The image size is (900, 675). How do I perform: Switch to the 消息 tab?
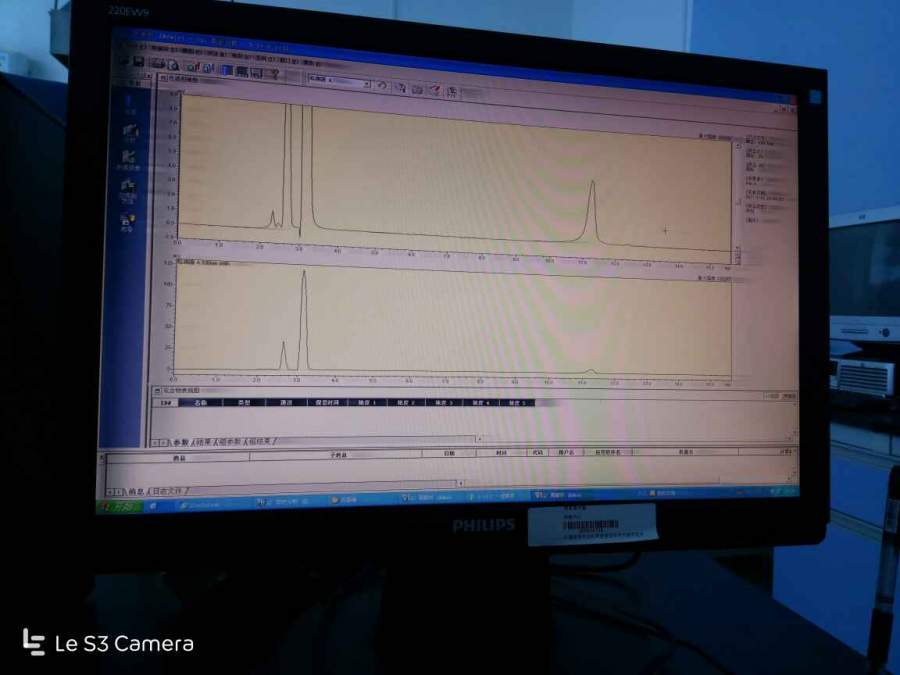137,492
